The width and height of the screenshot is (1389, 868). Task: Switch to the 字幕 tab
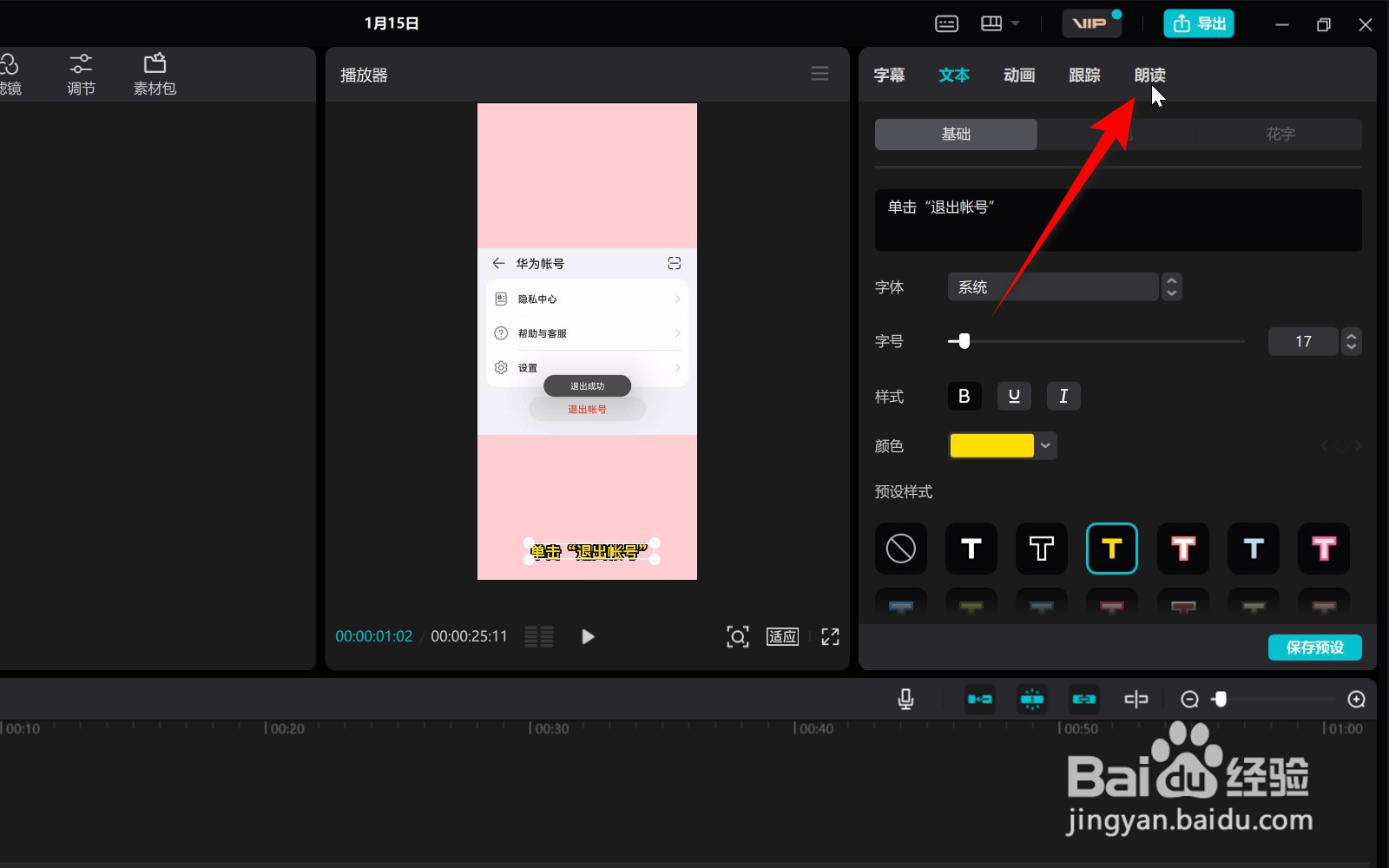point(889,76)
